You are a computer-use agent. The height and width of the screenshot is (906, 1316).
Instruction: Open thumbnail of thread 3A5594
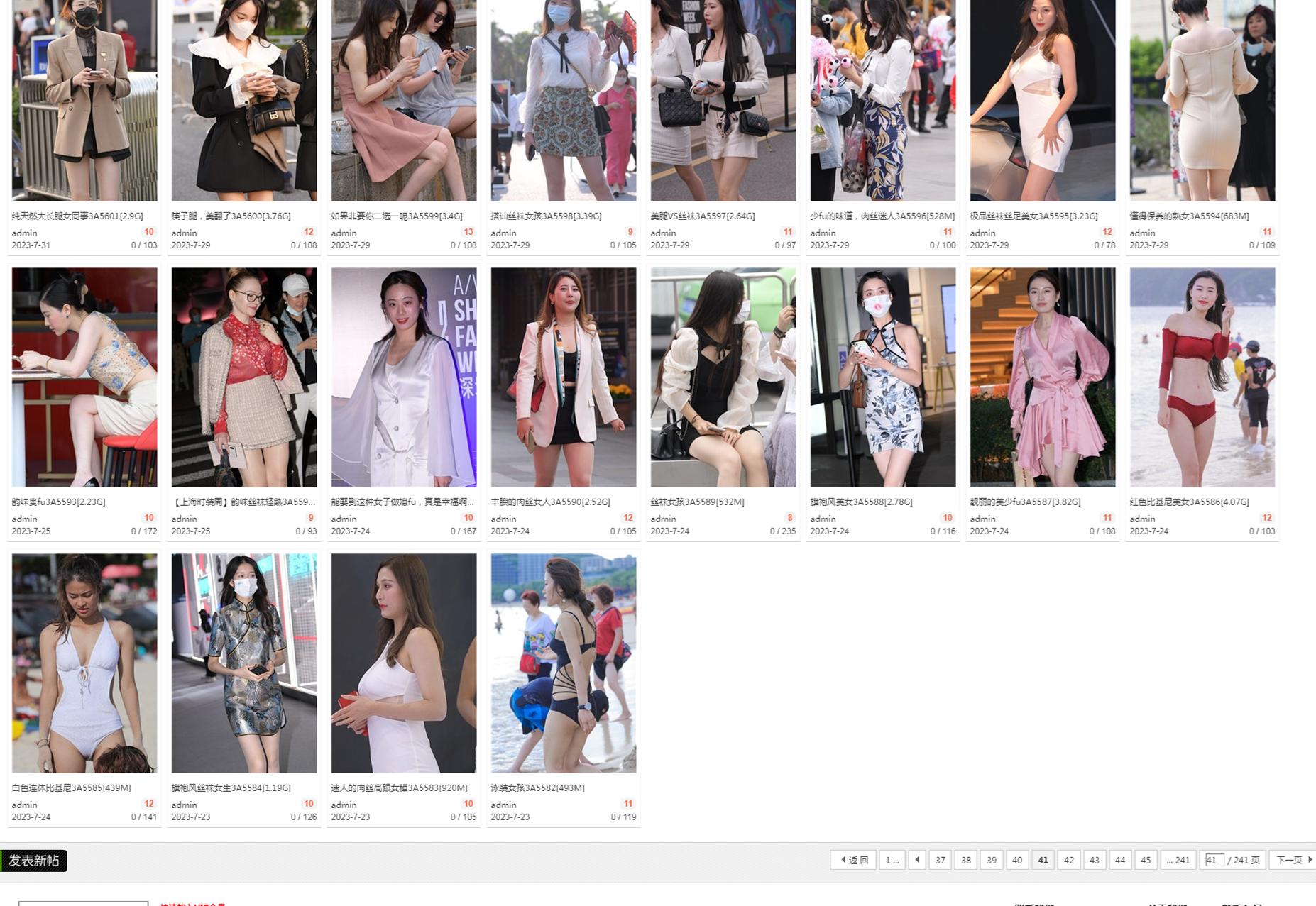point(1202,100)
